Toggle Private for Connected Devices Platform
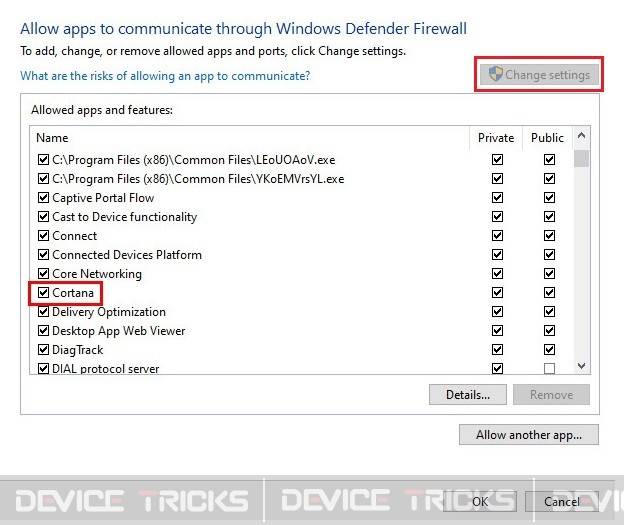 pos(497,255)
